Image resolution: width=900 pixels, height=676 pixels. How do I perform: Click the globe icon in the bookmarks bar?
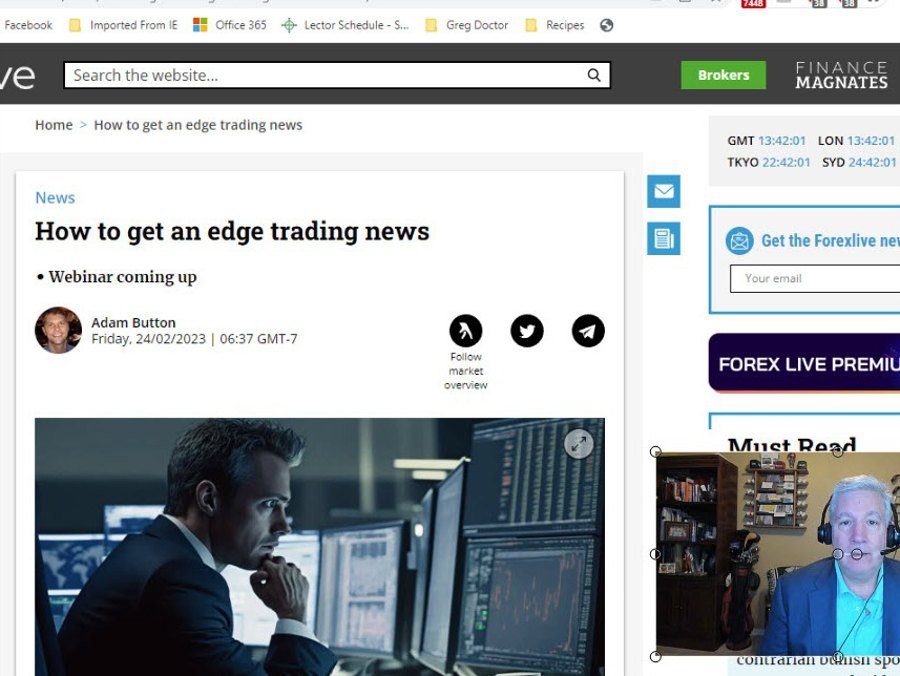click(x=606, y=25)
